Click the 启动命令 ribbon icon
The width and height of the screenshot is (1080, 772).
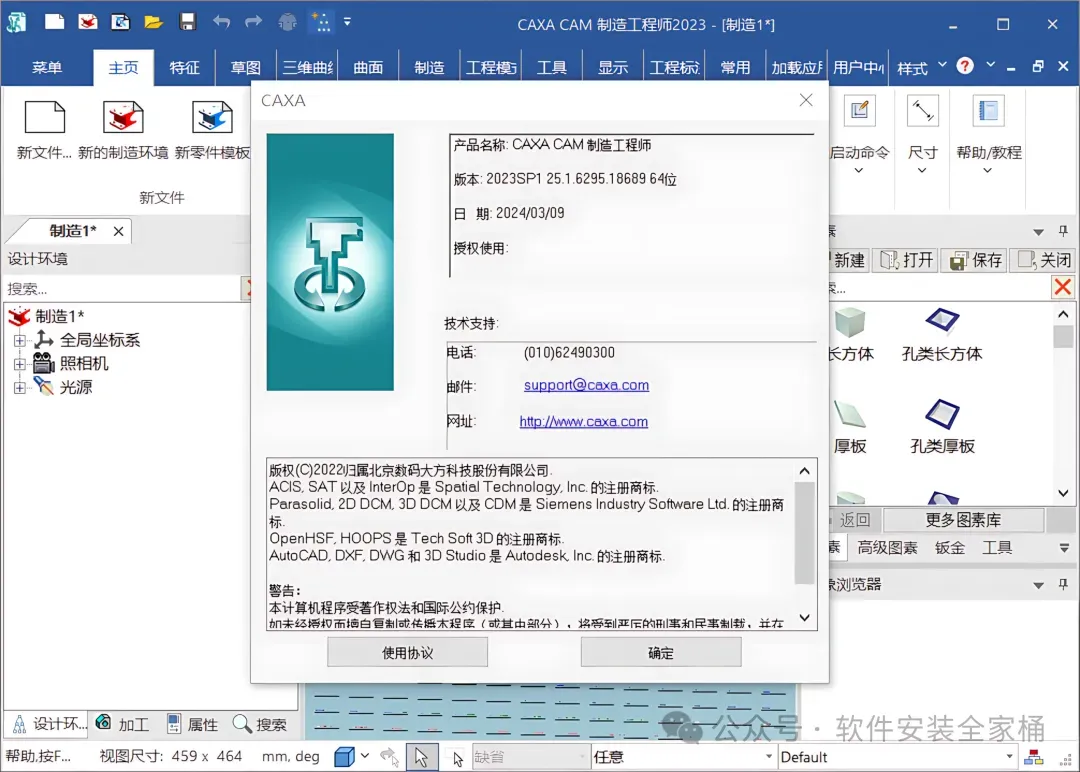point(859,111)
